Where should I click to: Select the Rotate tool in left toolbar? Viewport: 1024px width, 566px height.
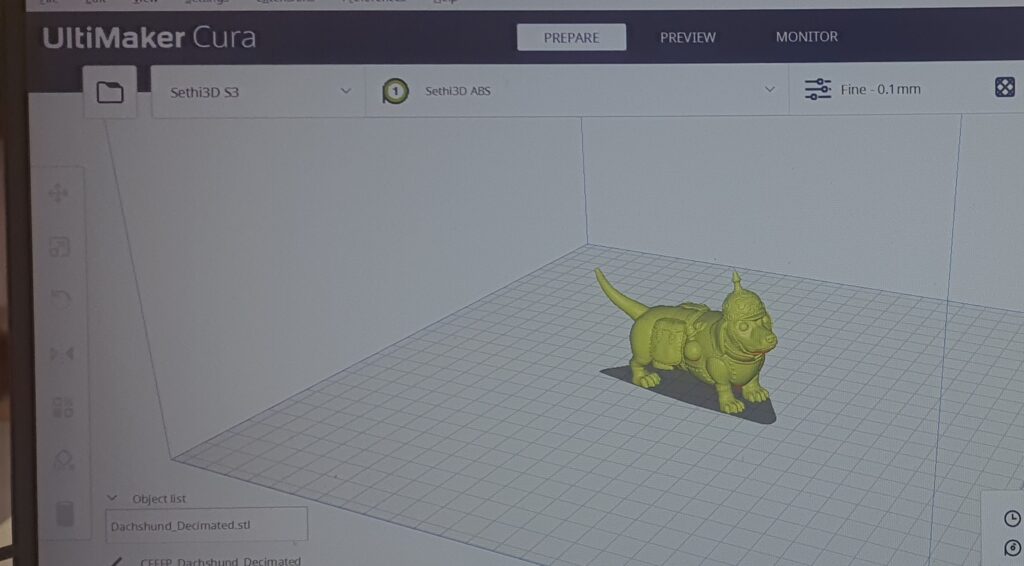tap(60, 300)
